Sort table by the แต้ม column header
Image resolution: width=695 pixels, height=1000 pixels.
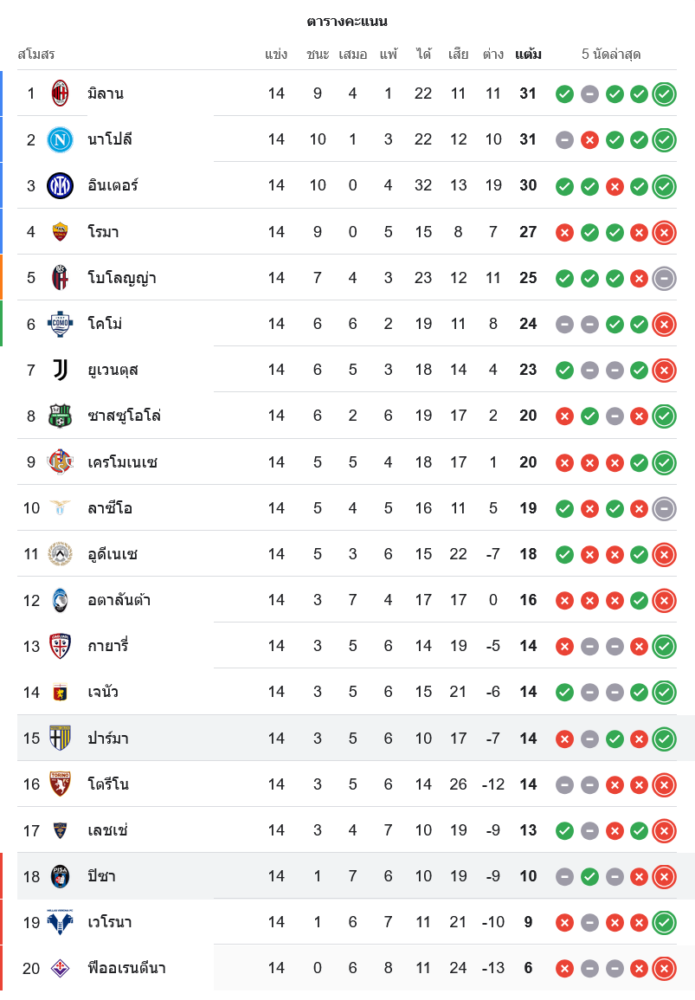(x=528, y=54)
